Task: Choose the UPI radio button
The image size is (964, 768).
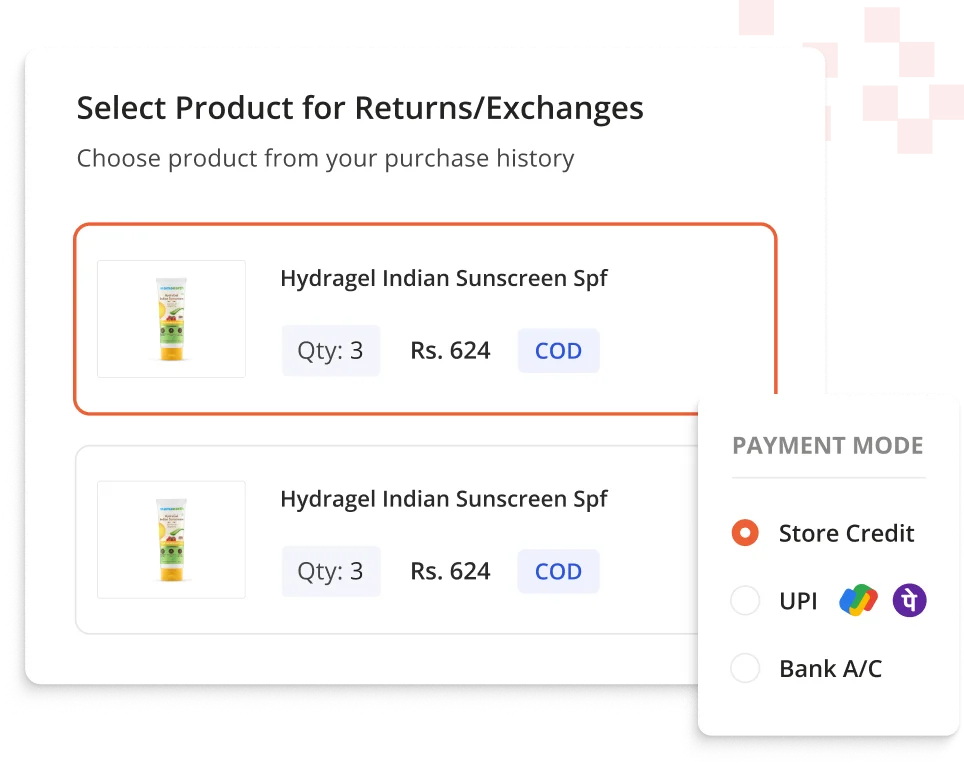Action: click(x=745, y=601)
